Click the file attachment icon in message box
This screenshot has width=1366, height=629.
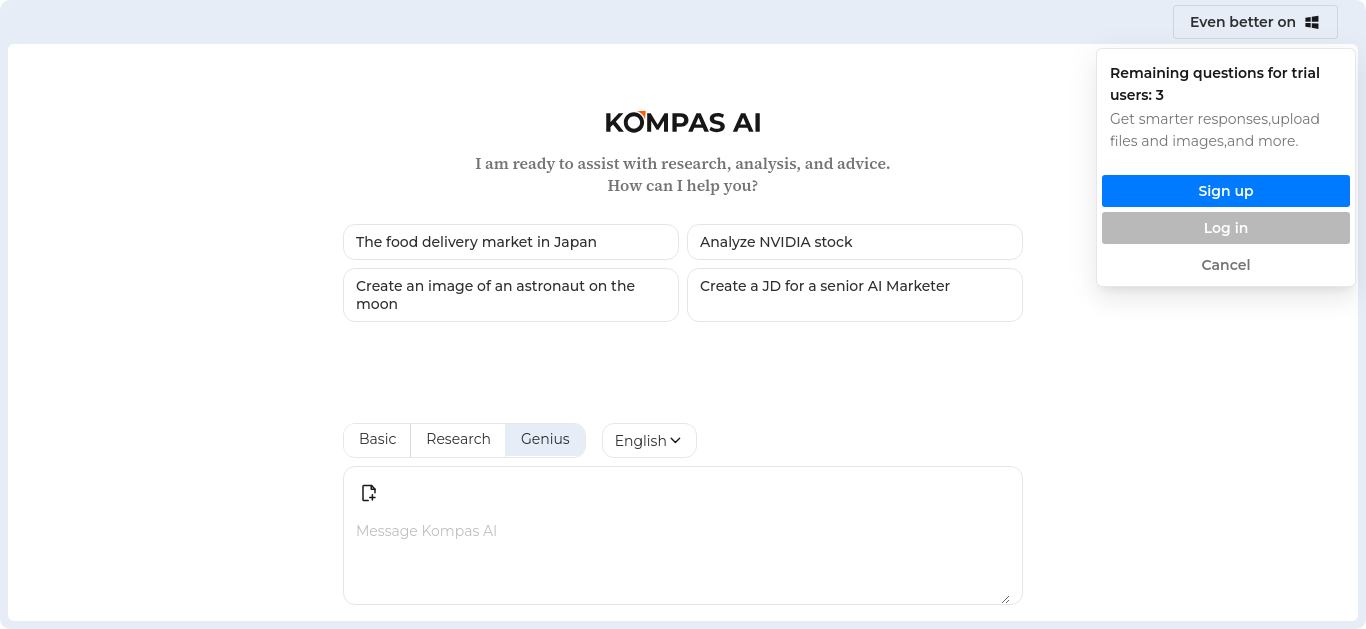pos(369,493)
